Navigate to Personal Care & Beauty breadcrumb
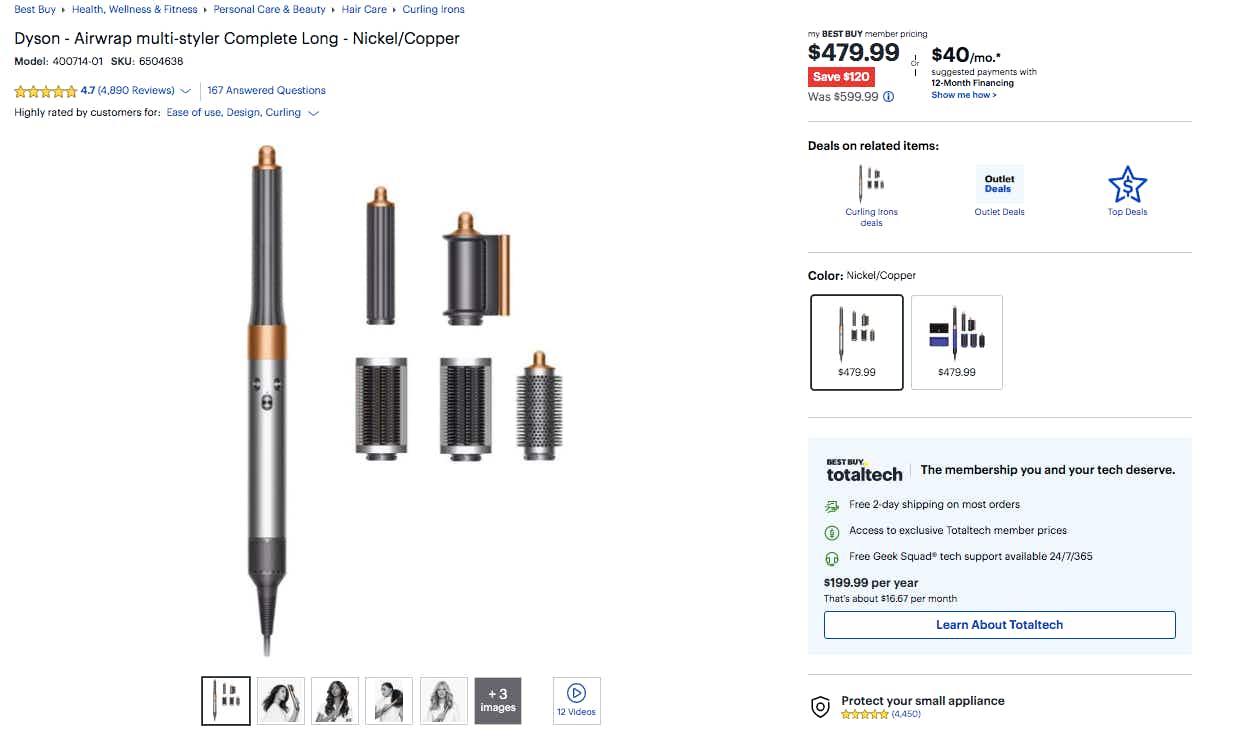Viewport: 1240px width, 733px height. click(x=269, y=9)
